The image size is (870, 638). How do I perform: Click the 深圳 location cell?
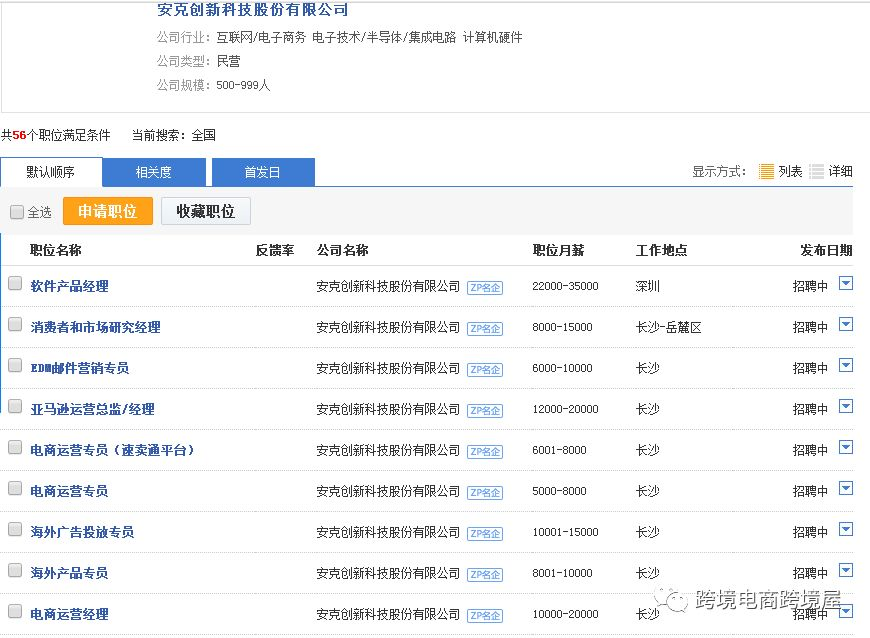coord(648,286)
